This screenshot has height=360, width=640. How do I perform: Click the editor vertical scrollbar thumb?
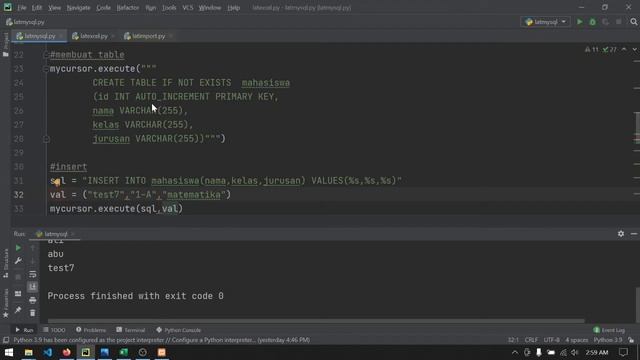pyautogui.click(x=637, y=127)
